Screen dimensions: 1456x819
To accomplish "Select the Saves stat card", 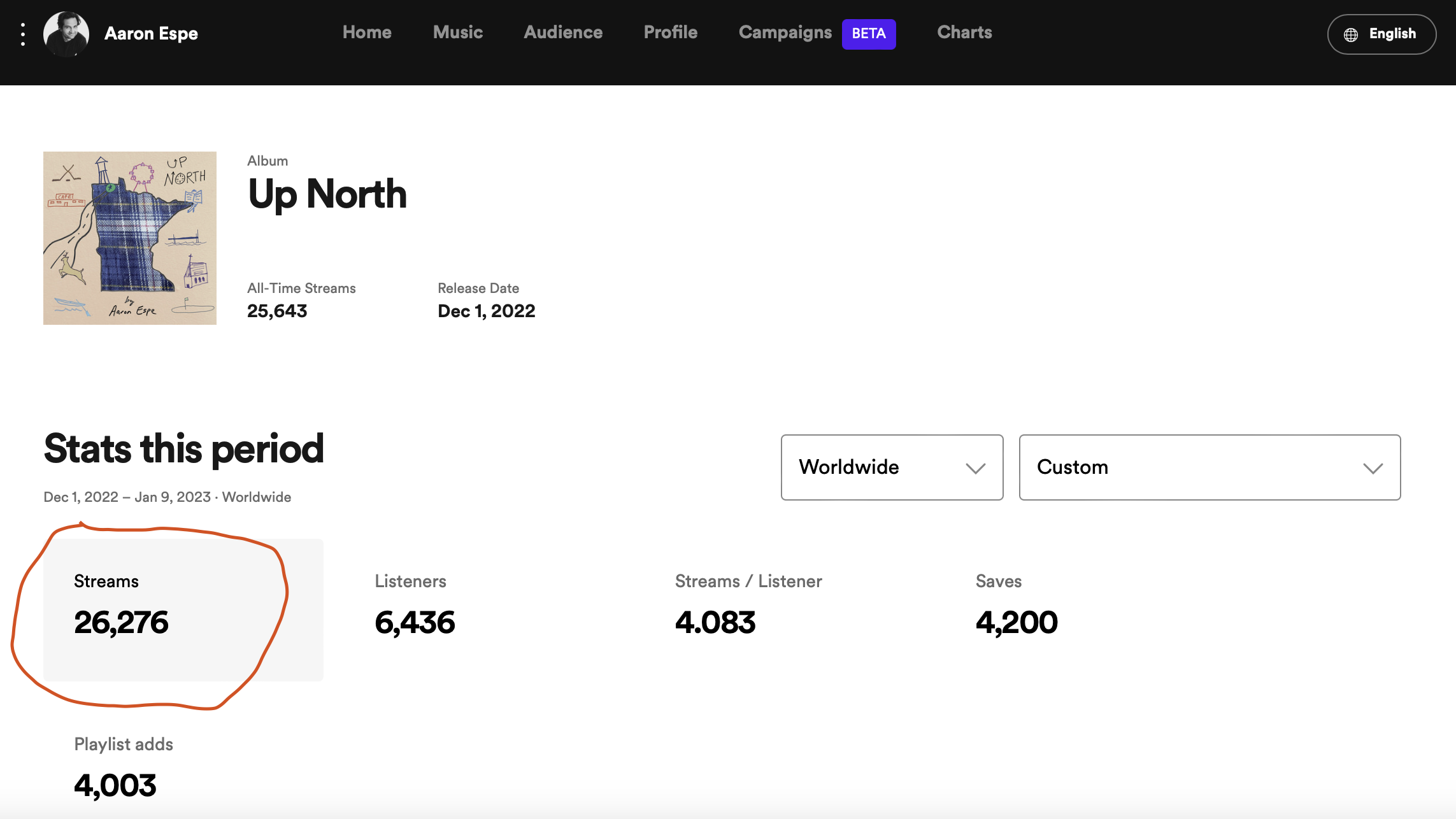I will [1085, 609].
